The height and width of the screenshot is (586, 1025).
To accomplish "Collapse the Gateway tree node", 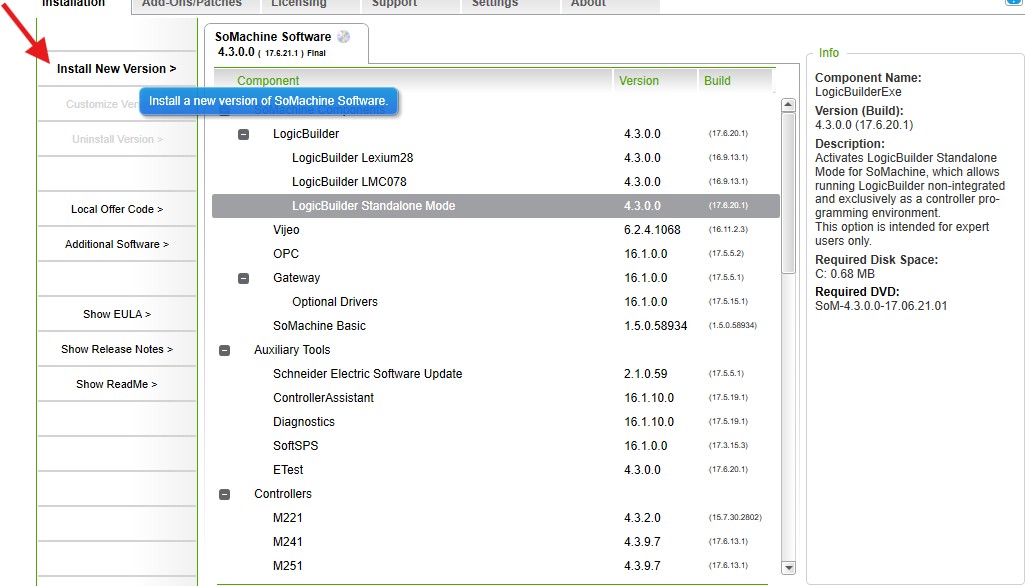I will 243,278.
